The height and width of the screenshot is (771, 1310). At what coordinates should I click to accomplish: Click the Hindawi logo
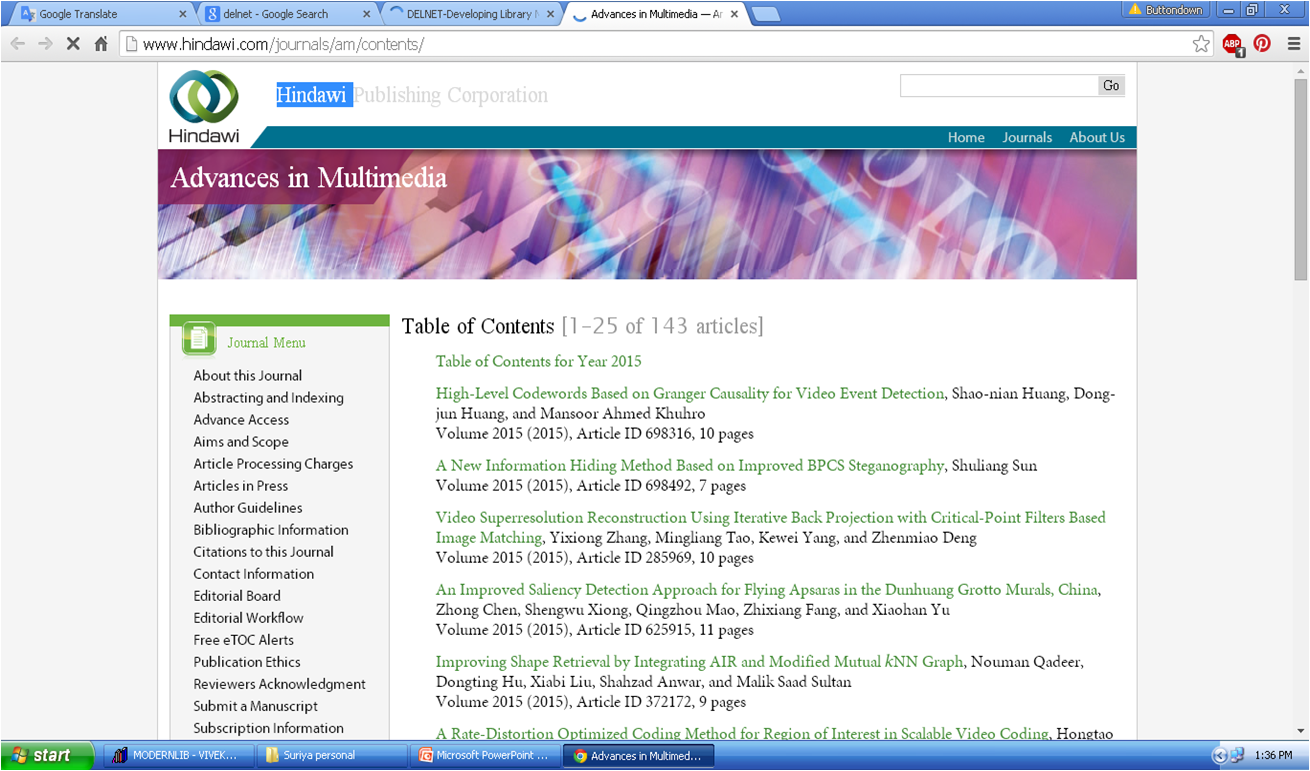(203, 100)
